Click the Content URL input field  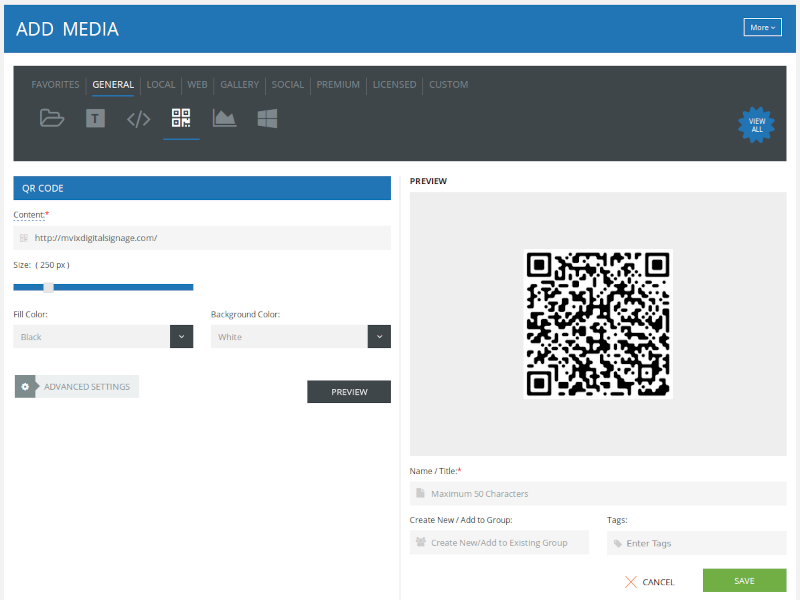(202, 238)
